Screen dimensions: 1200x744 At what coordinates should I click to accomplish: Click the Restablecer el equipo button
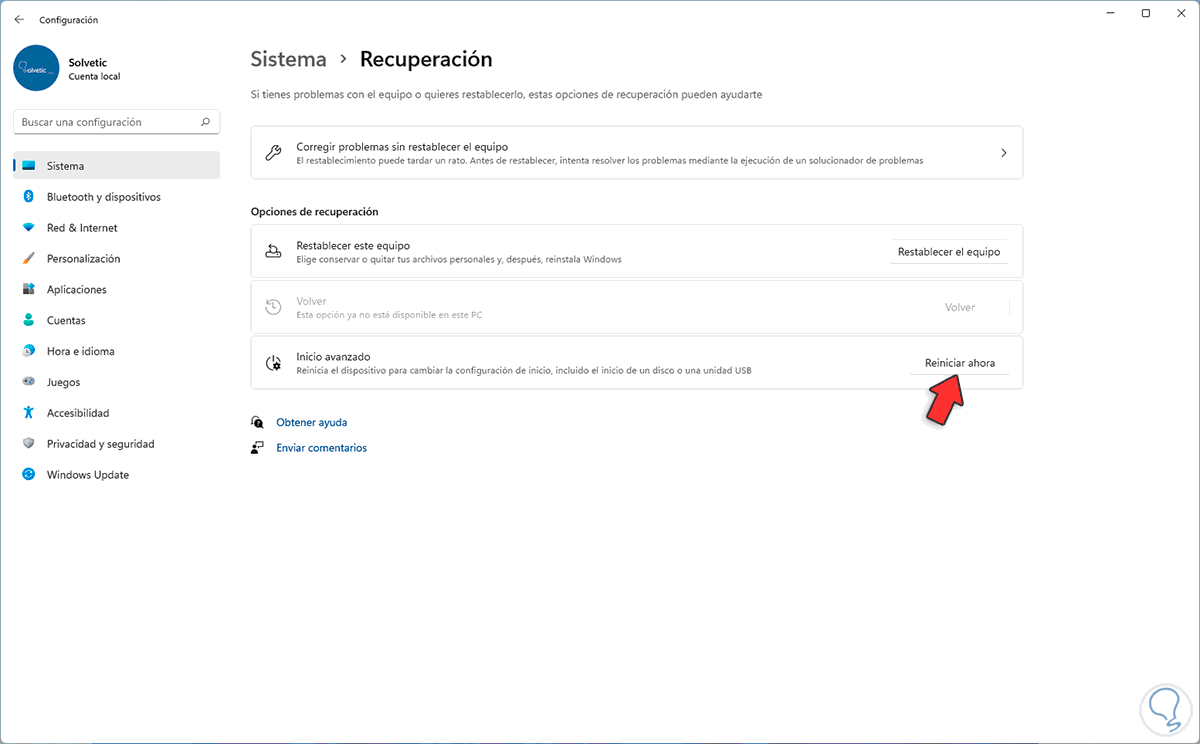(x=948, y=252)
